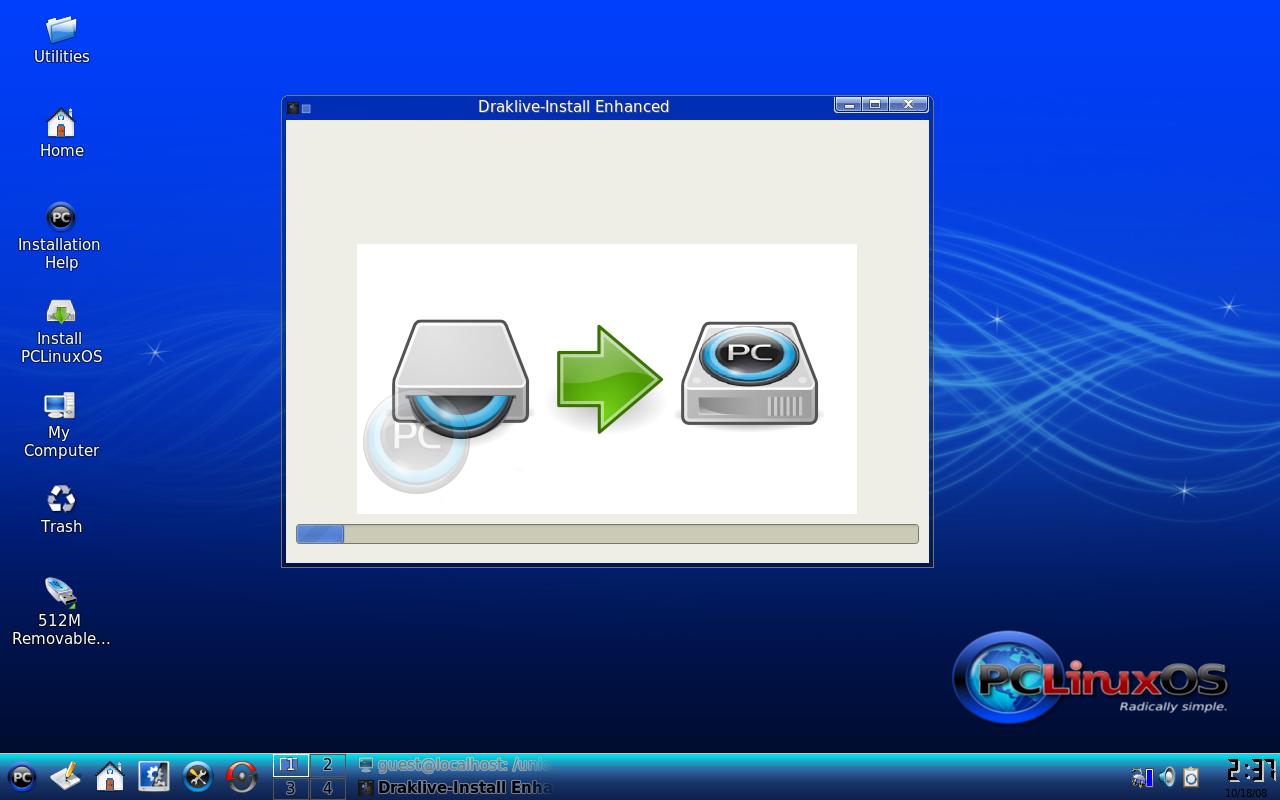Open the Utilities folder on desktop
This screenshot has width=1280, height=800.
tap(61, 41)
